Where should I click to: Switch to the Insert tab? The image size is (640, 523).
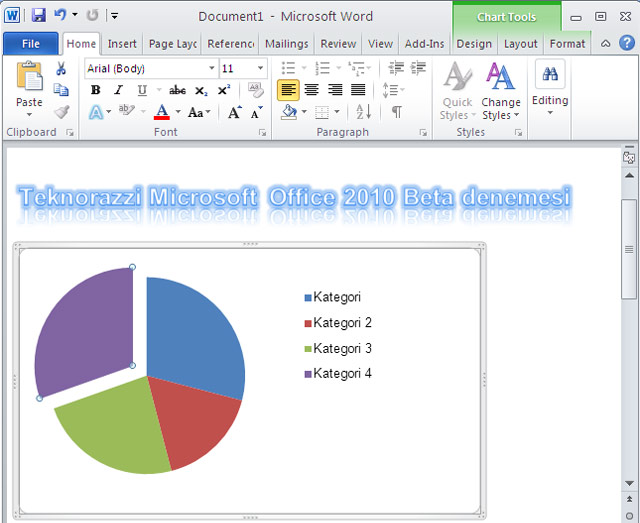(x=122, y=44)
